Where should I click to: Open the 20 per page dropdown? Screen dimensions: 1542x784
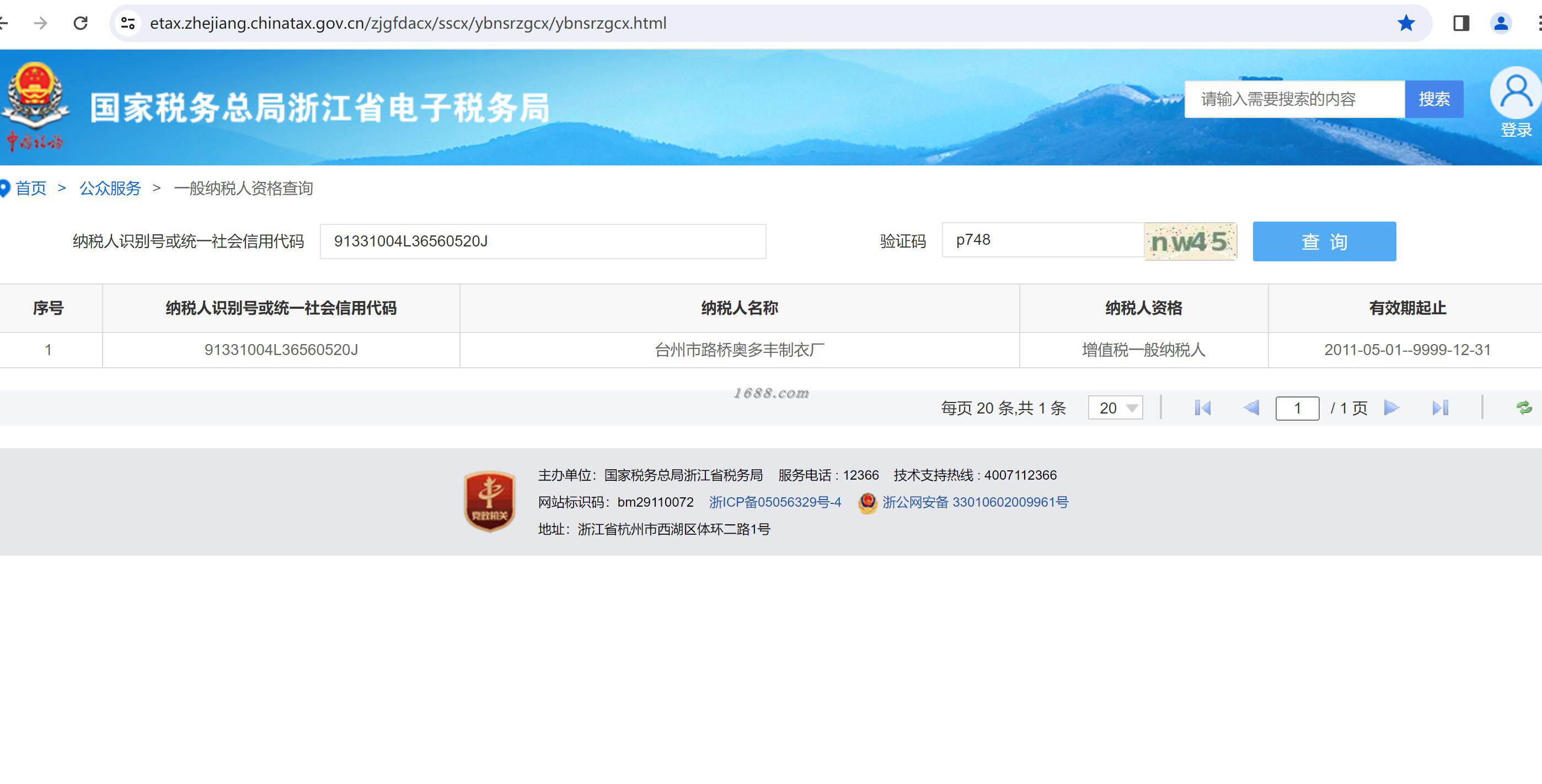tap(1115, 408)
